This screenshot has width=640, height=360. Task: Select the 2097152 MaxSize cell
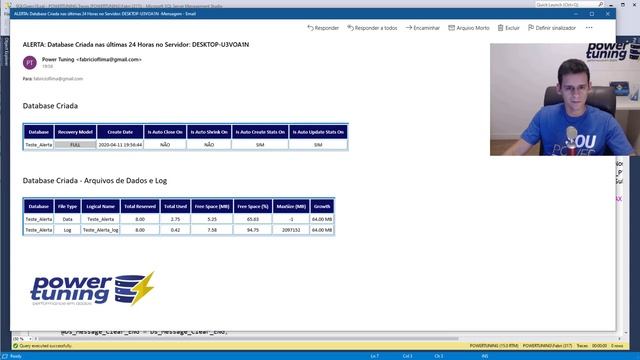(x=291, y=230)
